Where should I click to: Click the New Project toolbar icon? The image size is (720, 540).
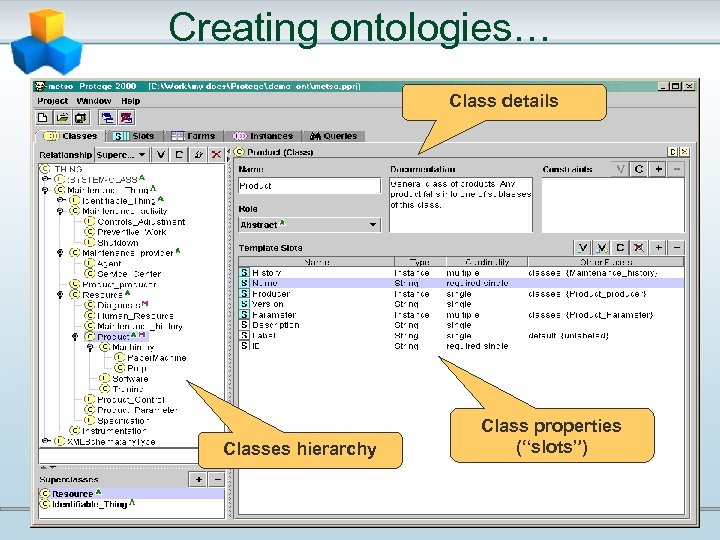point(43,118)
